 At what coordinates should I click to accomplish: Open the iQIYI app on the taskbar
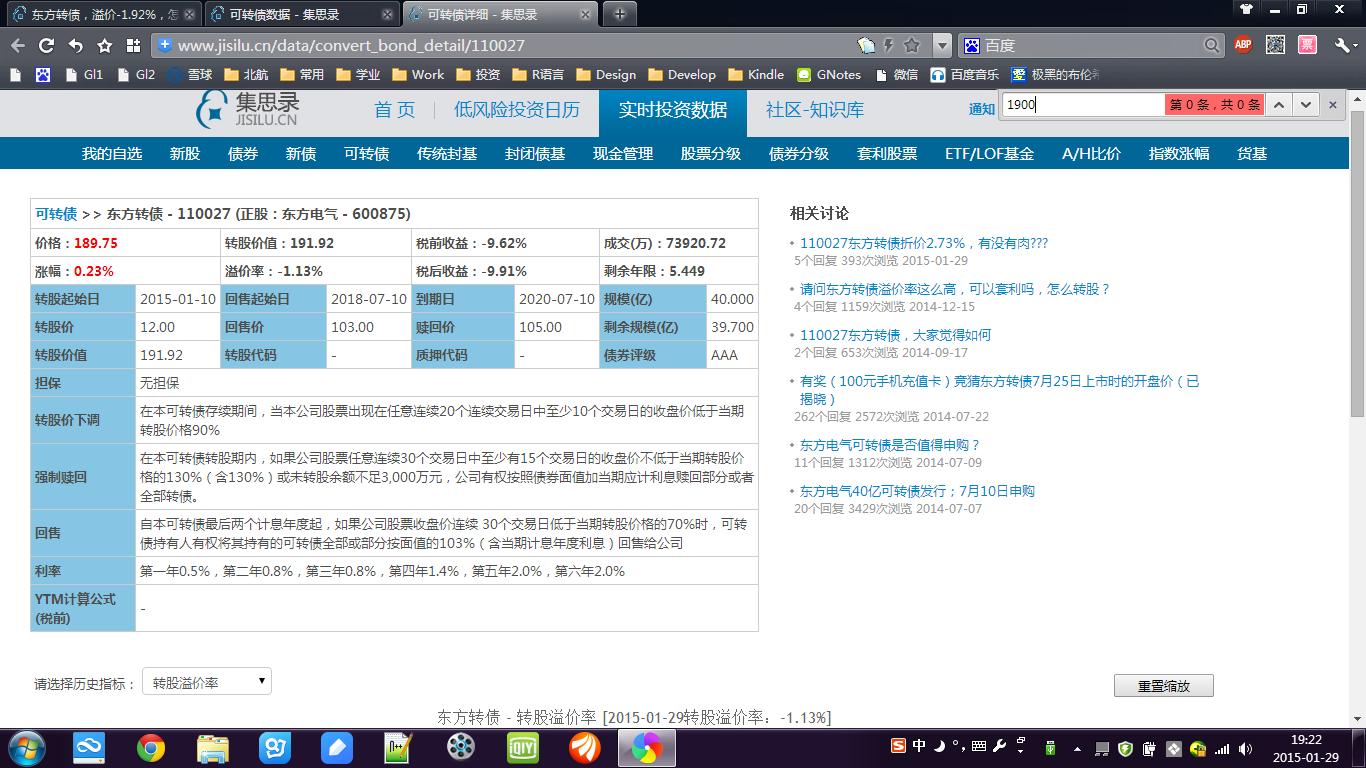(x=523, y=748)
